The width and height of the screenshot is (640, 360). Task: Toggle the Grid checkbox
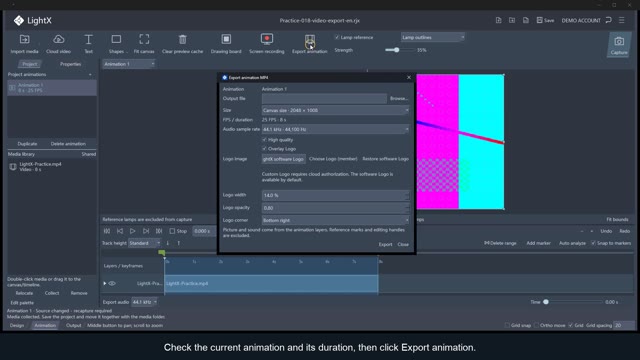(571, 325)
